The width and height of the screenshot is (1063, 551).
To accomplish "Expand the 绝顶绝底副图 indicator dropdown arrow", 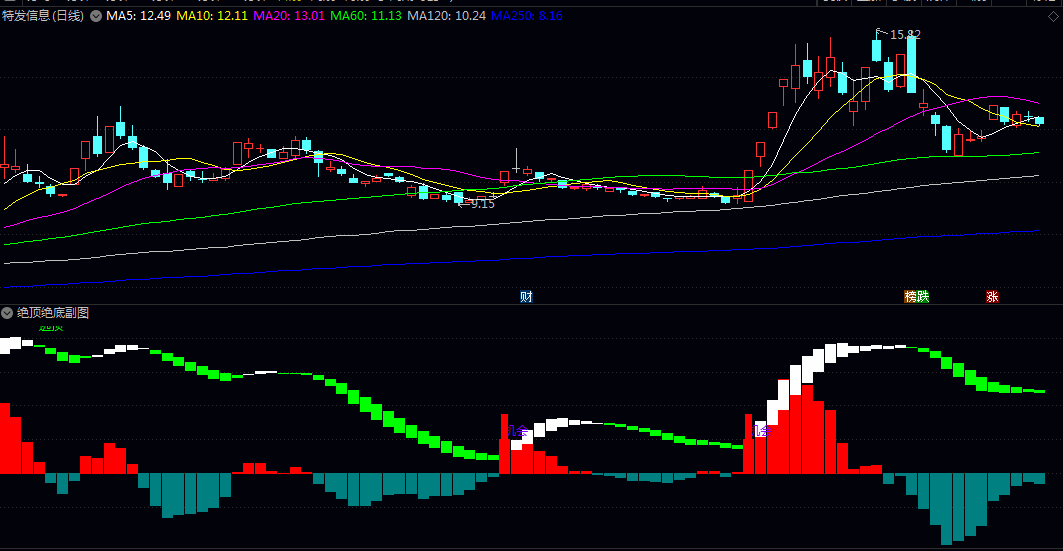I will 7,312.
